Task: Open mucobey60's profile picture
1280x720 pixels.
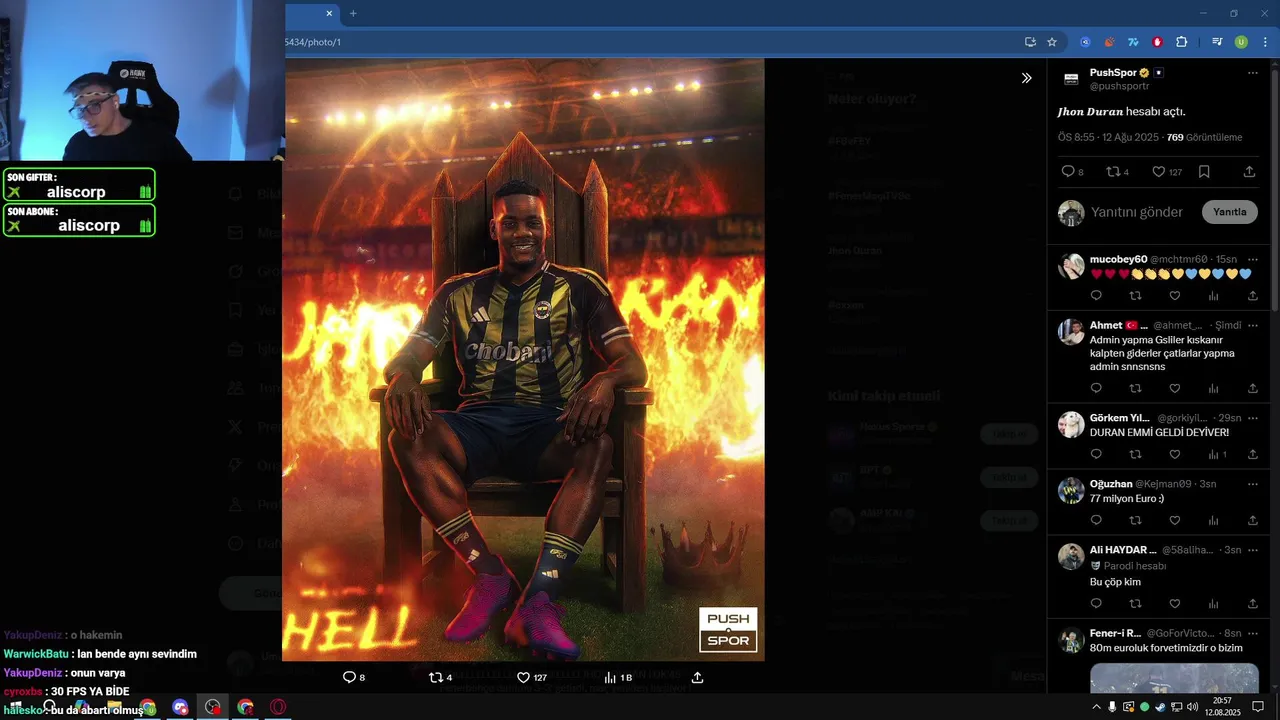Action: (1071, 266)
